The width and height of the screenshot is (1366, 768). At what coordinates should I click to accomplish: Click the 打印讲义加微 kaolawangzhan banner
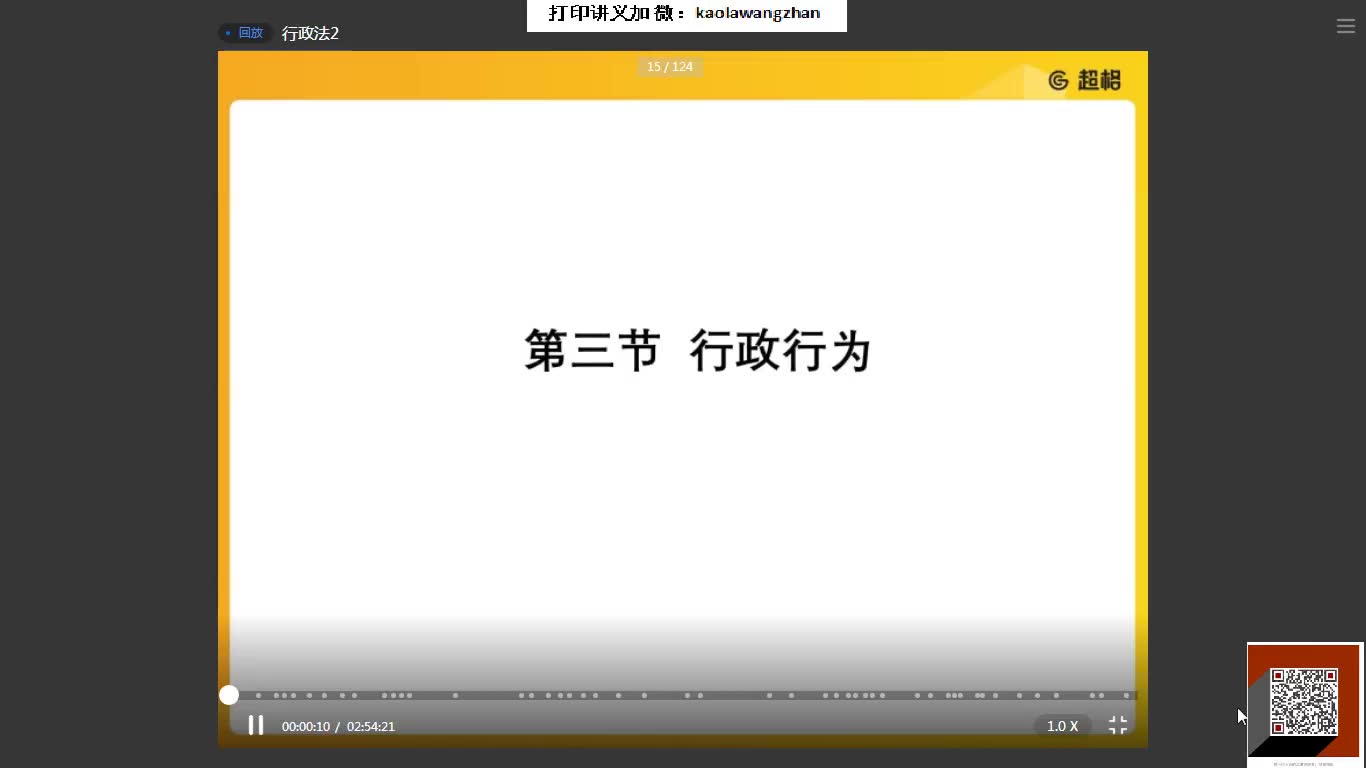686,14
